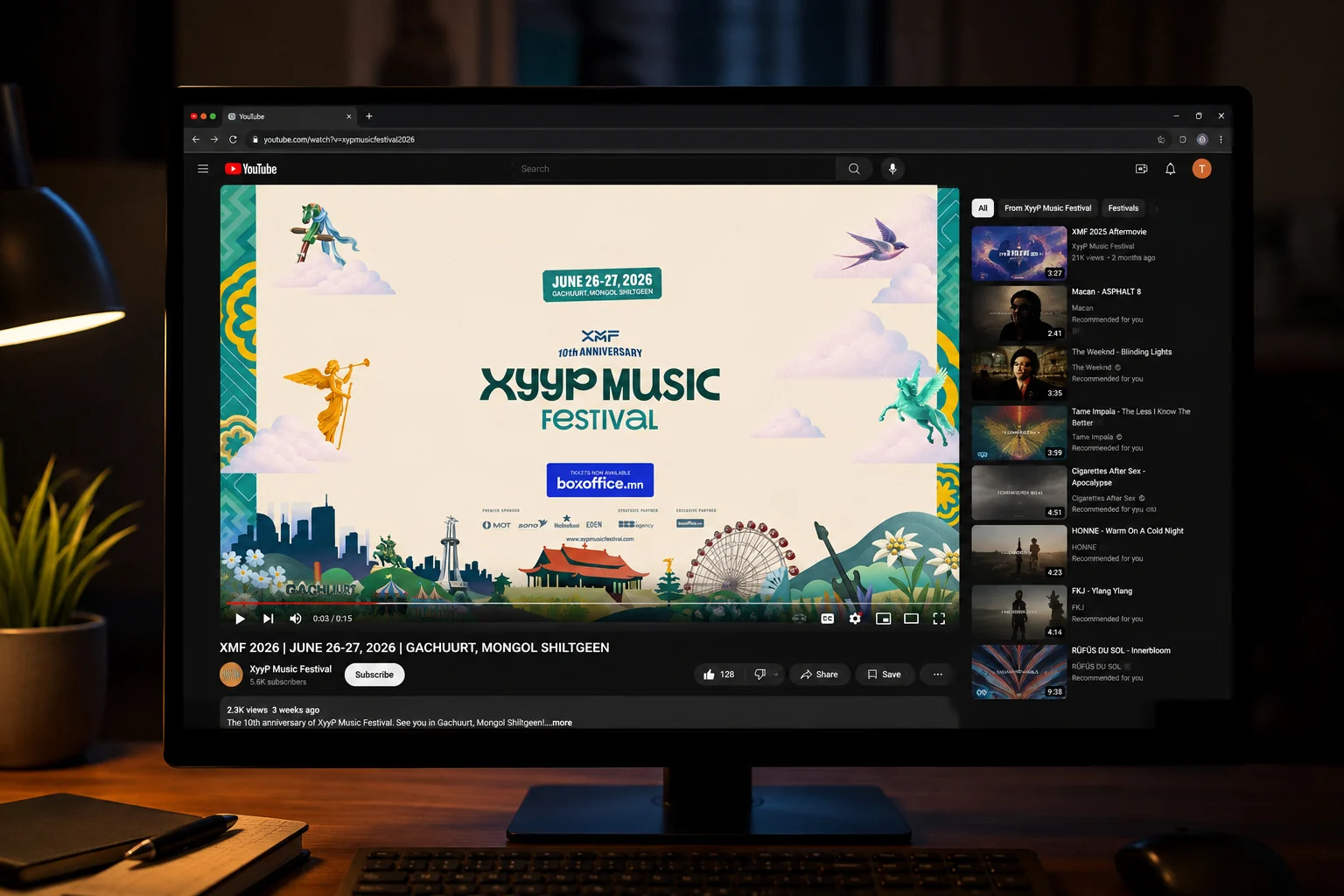Open the Create video icon
Screen dimensions: 1344x896
1141,169
